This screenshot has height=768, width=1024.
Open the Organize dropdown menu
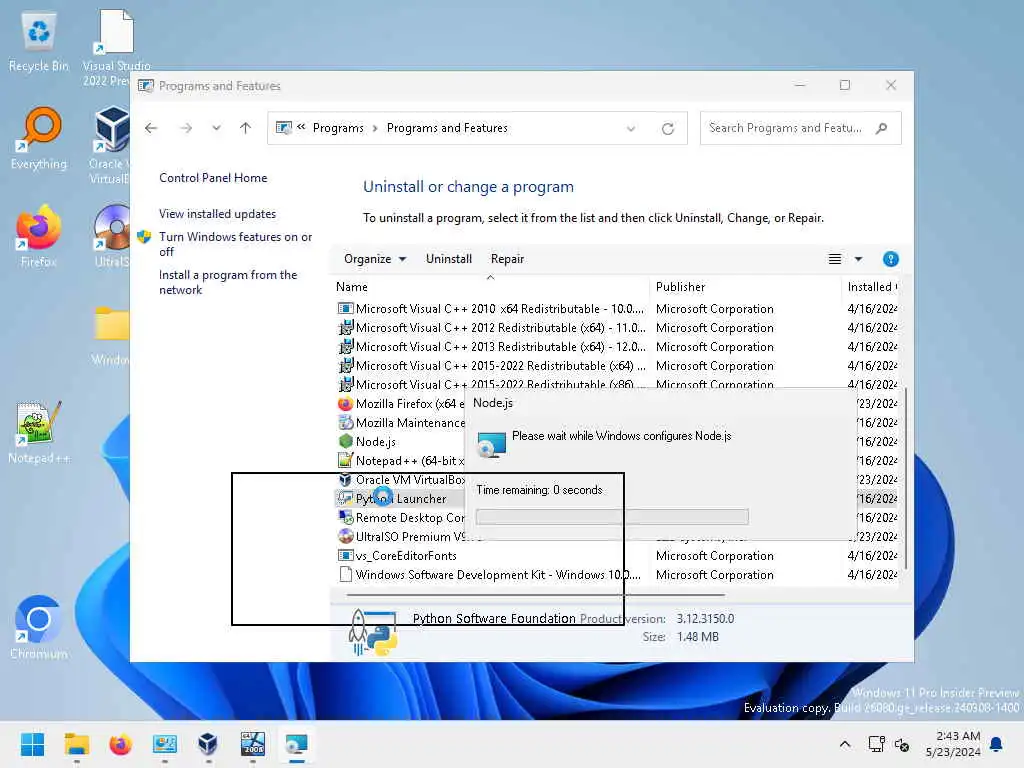(375, 259)
